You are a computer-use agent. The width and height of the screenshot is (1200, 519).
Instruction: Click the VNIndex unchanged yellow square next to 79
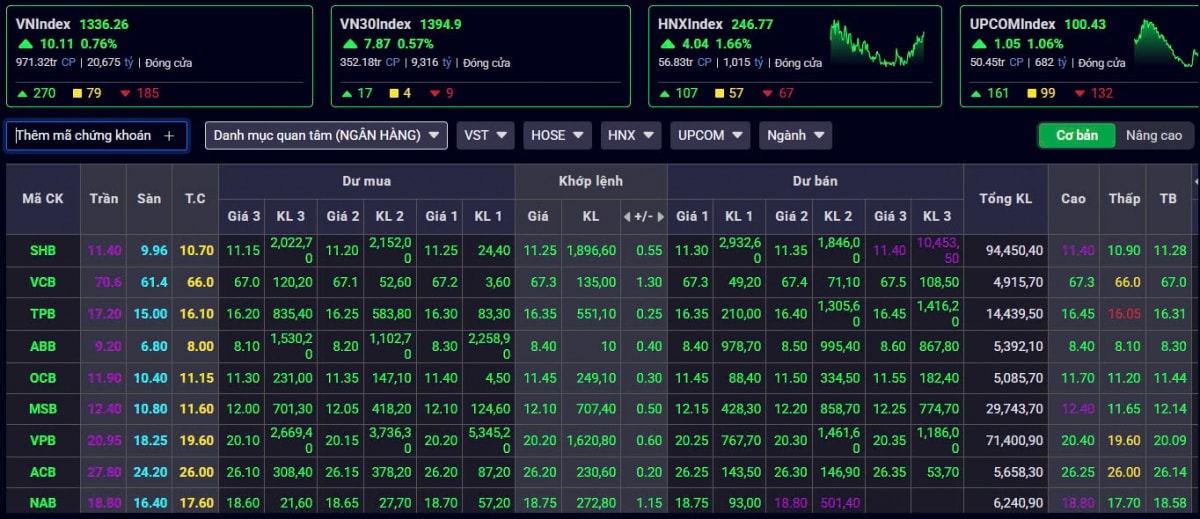77,94
